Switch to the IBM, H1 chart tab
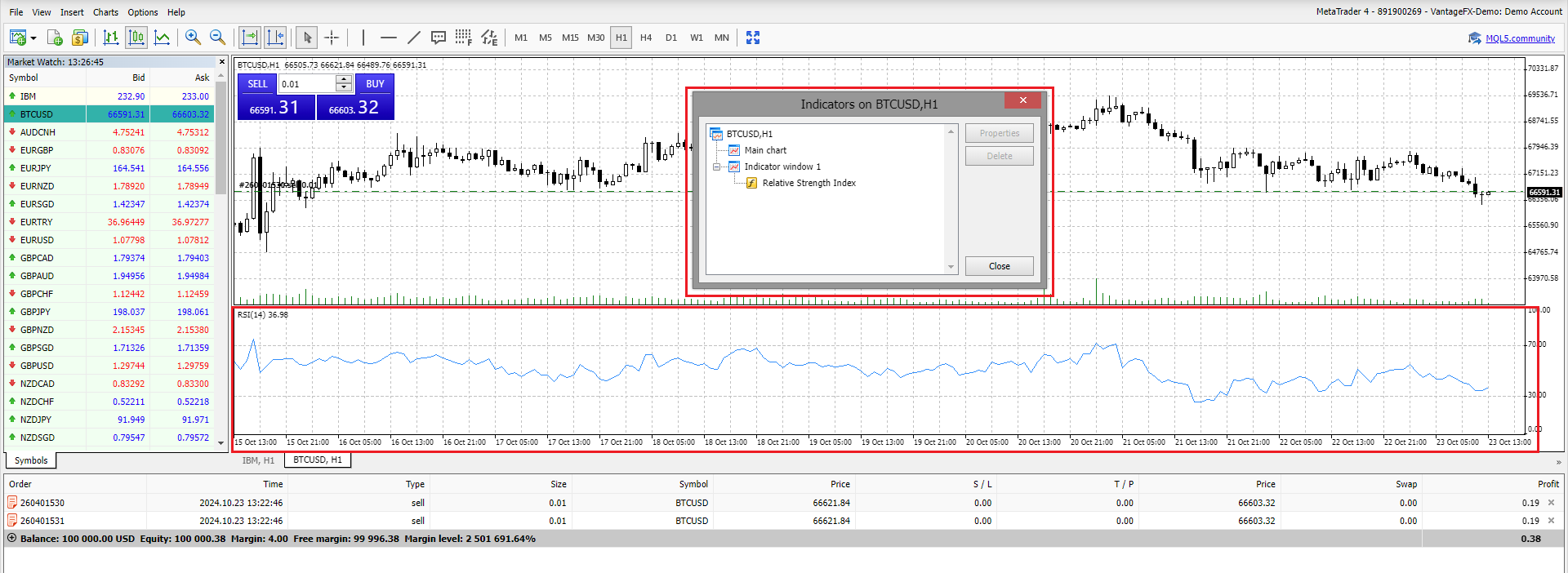The width and height of the screenshot is (1568, 573). (258, 460)
